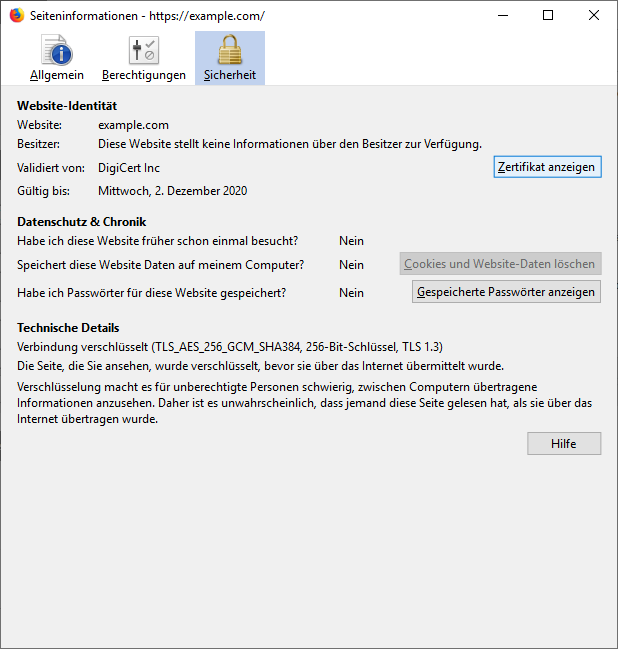Click the 'Validiert von:' label

tap(51, 168)
